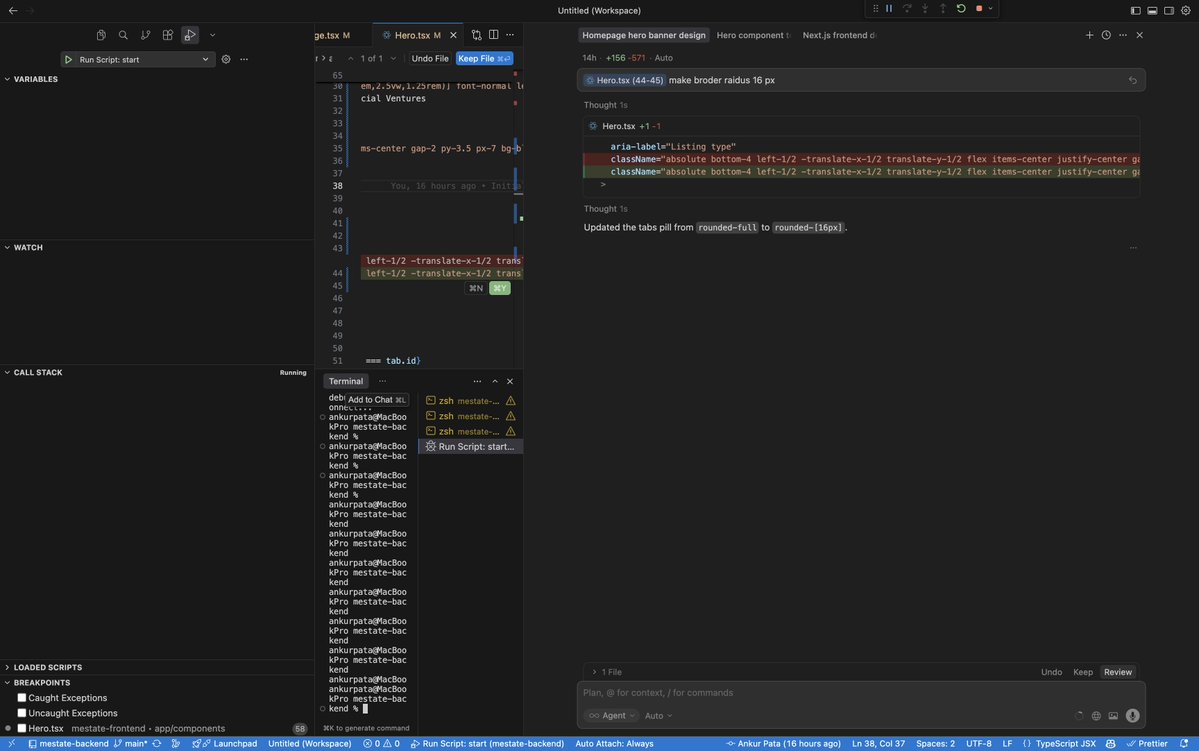Toggle the Hero.tsx breakpoint checkbox
Viewport: 1199px width, 751px height.
(21, 728)
